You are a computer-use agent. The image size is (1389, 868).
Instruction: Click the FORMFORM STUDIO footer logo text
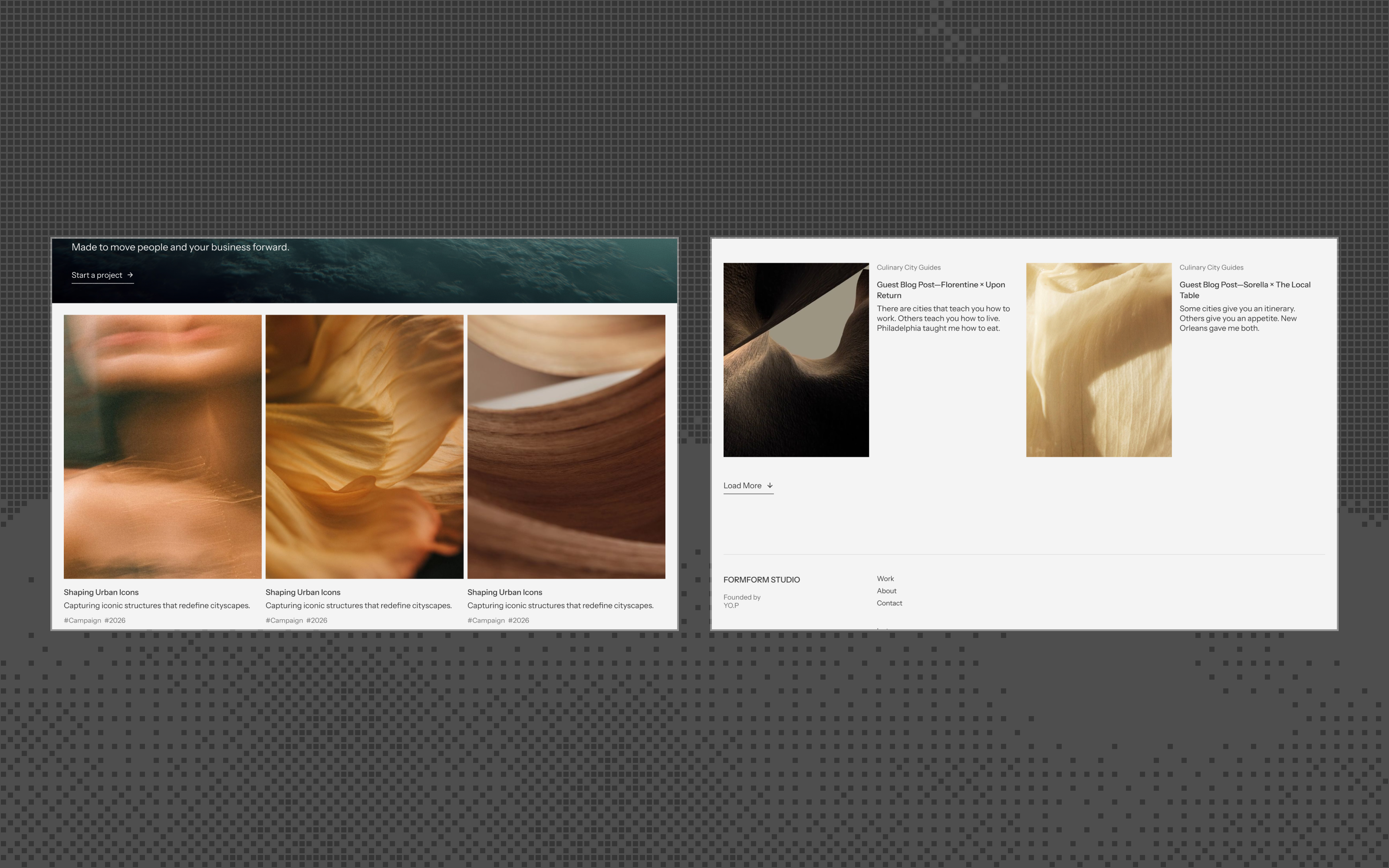point(762,580)
